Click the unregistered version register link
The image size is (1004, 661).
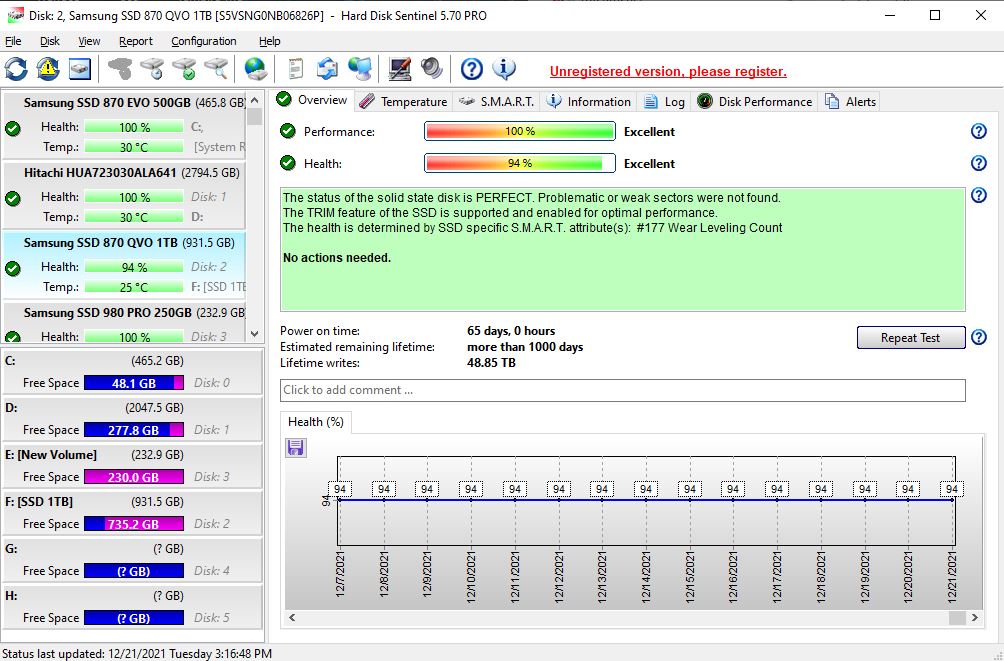668,72
